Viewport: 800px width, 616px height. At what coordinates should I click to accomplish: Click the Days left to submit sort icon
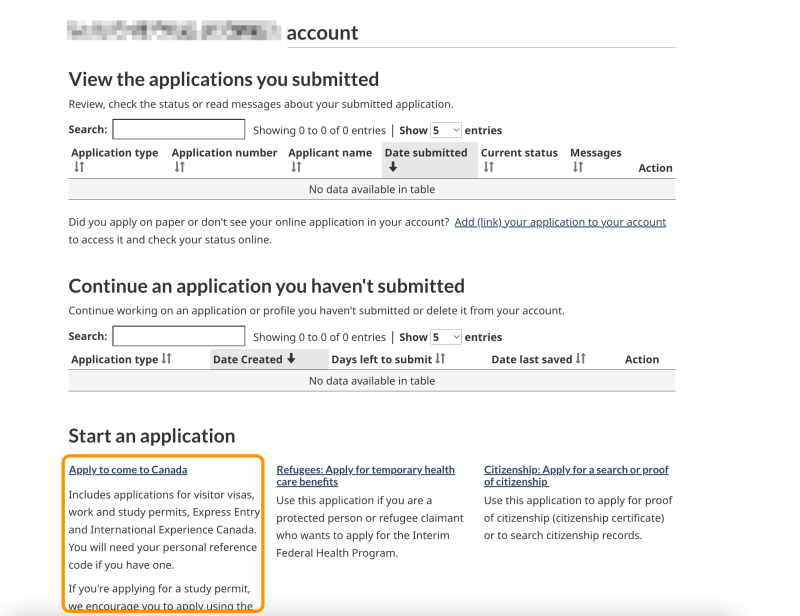pos(440,359)
